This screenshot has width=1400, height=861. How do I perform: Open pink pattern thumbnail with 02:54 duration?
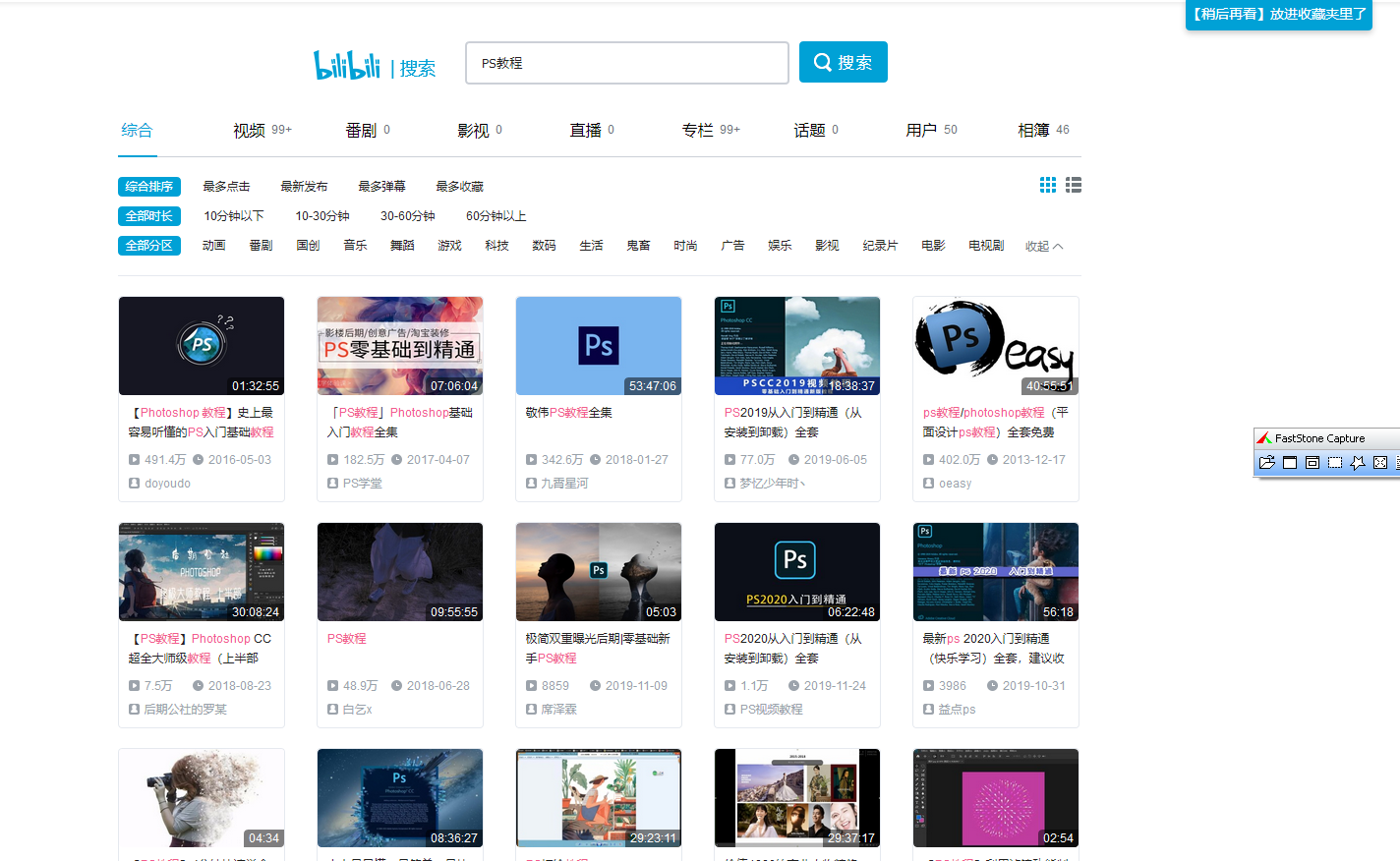996,798
